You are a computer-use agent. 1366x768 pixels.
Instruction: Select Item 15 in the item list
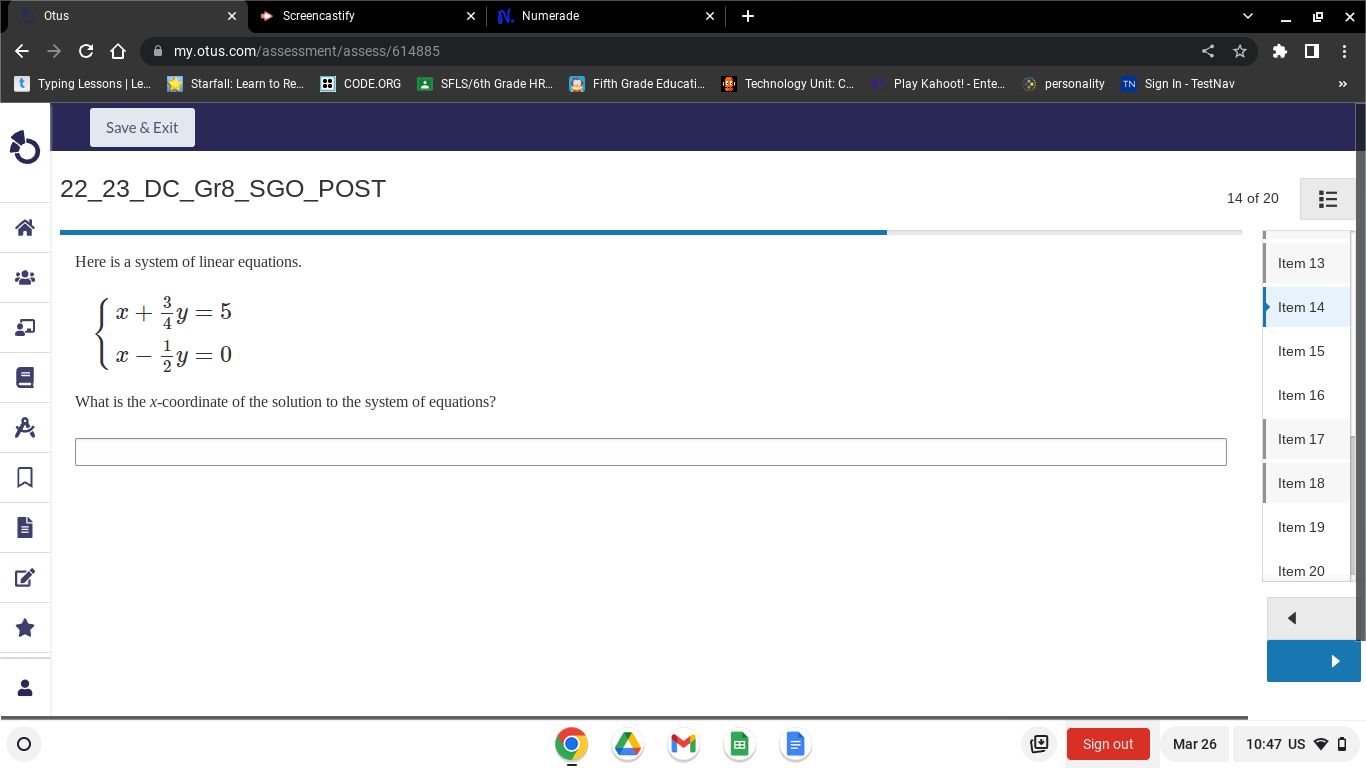[x=1306, y=351]
